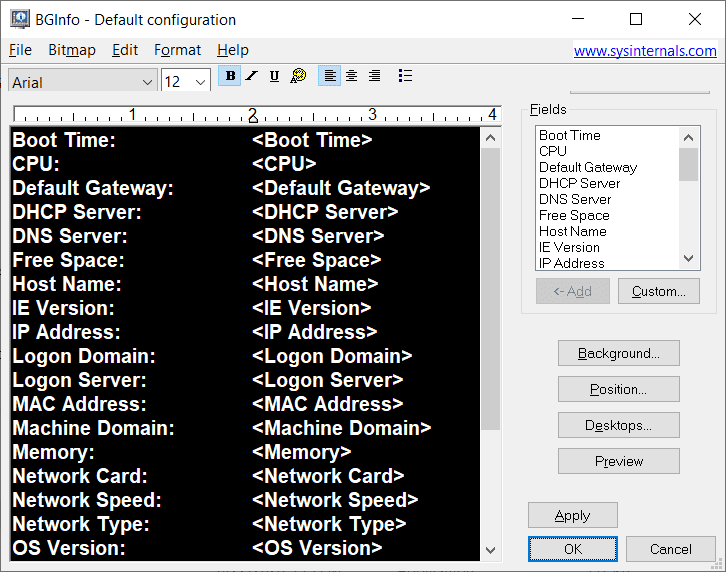Image resolution: width=726 pixels, height=572 pixels.
Task: Open the Edit menu
Action: point(125,50)
